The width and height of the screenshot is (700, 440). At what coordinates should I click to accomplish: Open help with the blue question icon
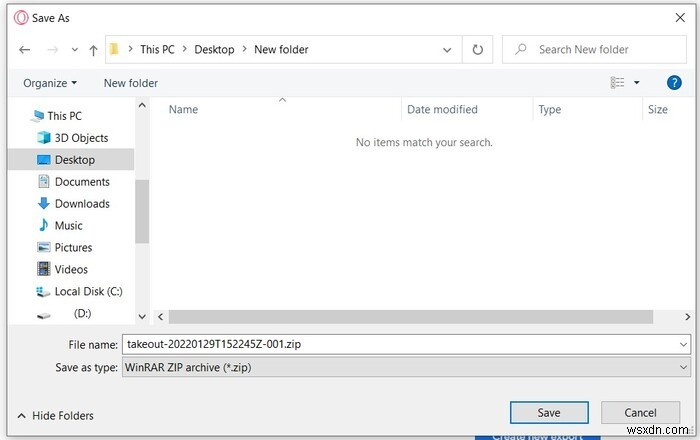674,83
